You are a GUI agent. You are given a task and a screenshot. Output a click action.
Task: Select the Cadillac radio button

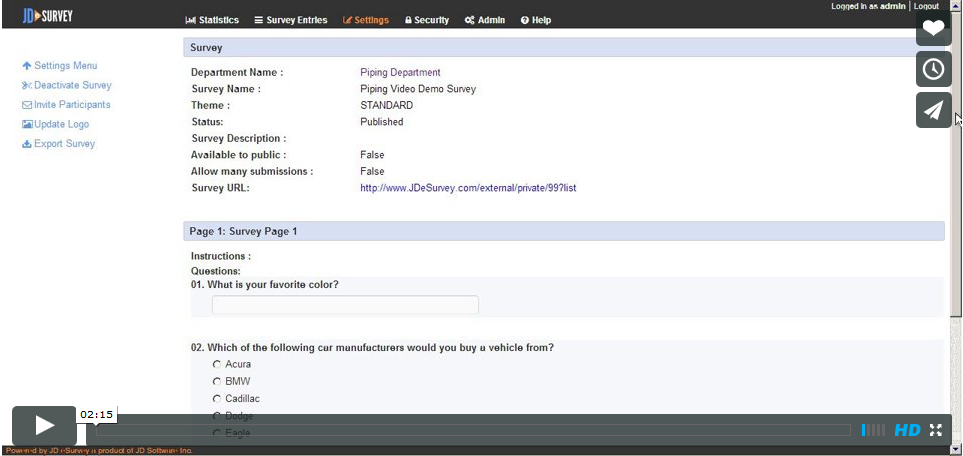coord(217,399)
